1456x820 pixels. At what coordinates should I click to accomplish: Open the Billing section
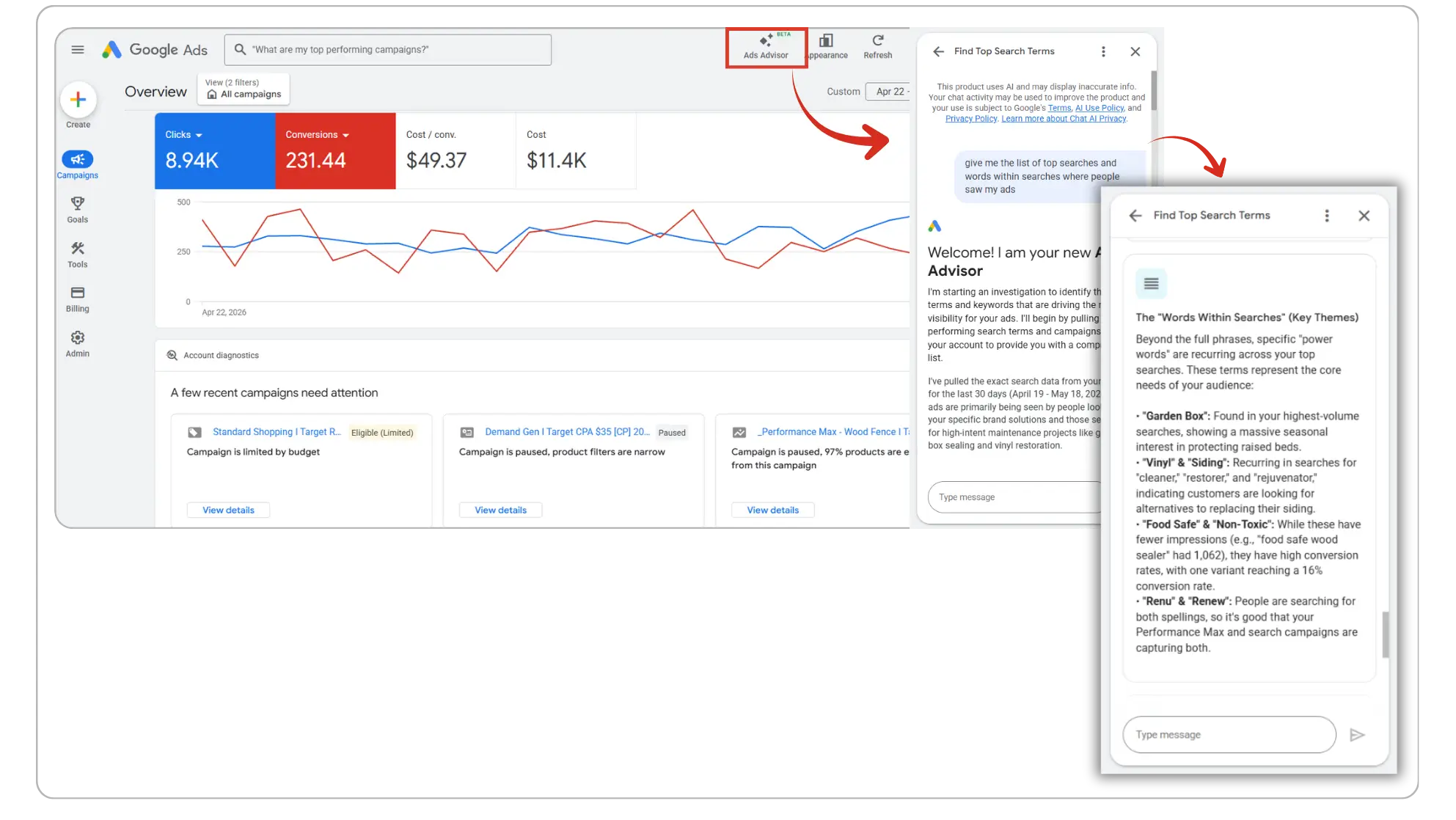[x=77, y=299]
